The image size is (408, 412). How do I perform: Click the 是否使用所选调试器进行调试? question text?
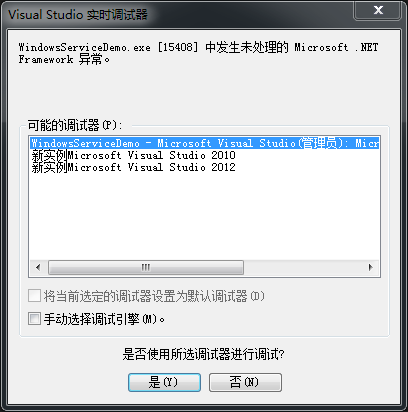pos(203,354)
